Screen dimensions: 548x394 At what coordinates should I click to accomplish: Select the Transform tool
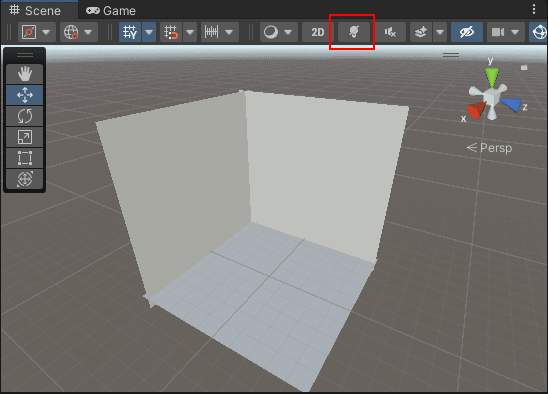[24, 179]
